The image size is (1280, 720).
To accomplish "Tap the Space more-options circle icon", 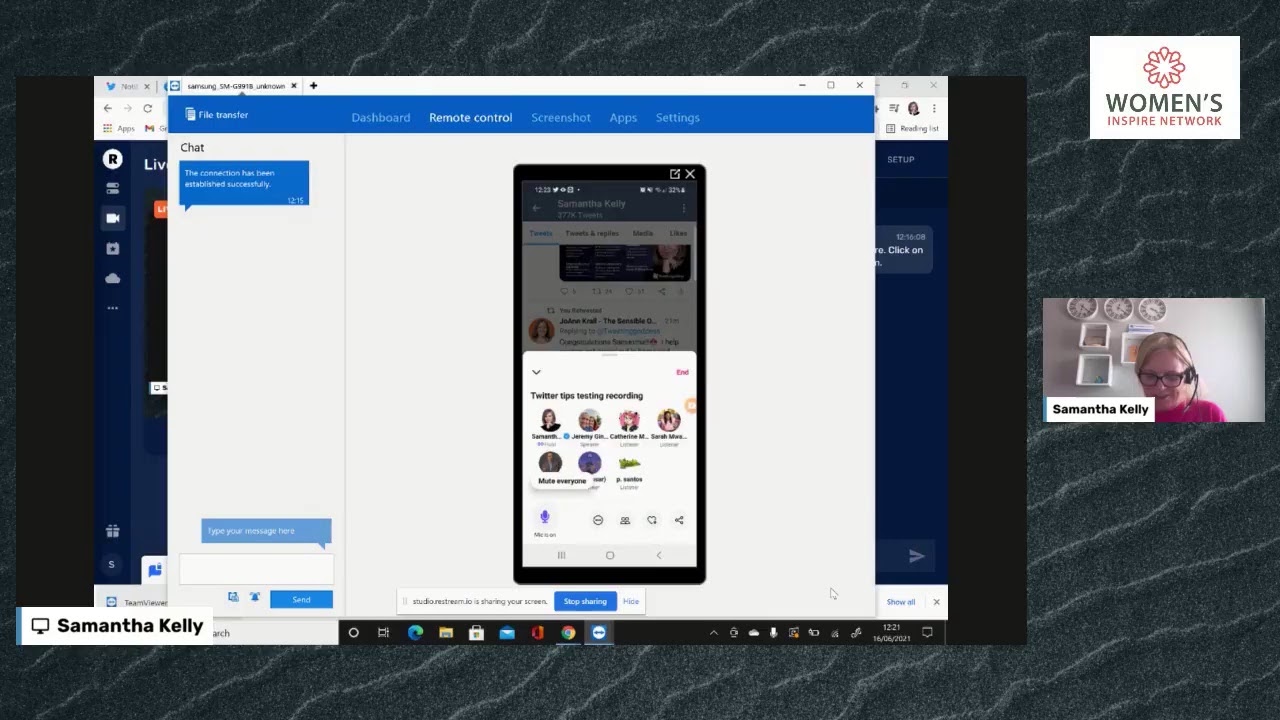I will click(x=598, y=520).
